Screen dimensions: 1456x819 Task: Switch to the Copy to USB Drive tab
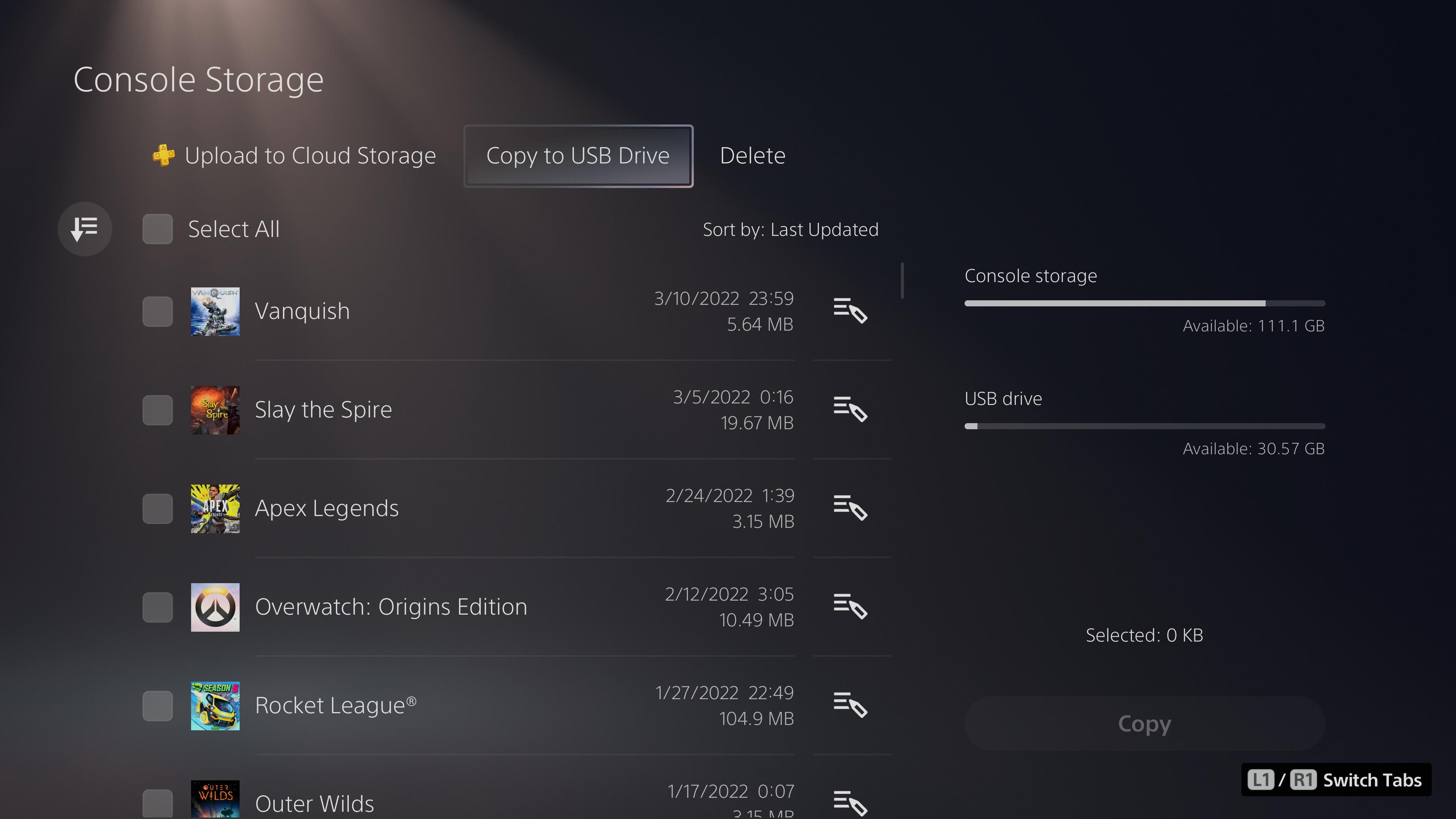[577, 155]
